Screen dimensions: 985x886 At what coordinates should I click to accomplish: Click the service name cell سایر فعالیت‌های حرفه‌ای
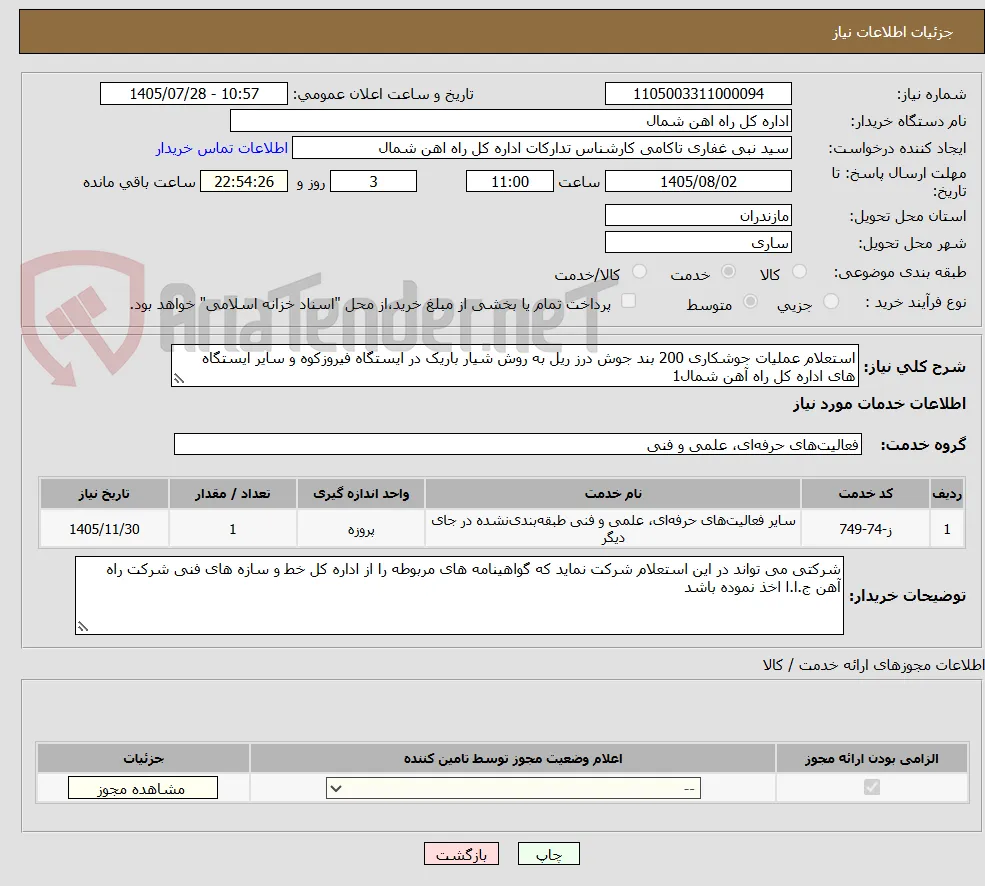click(x=613, y=528)
